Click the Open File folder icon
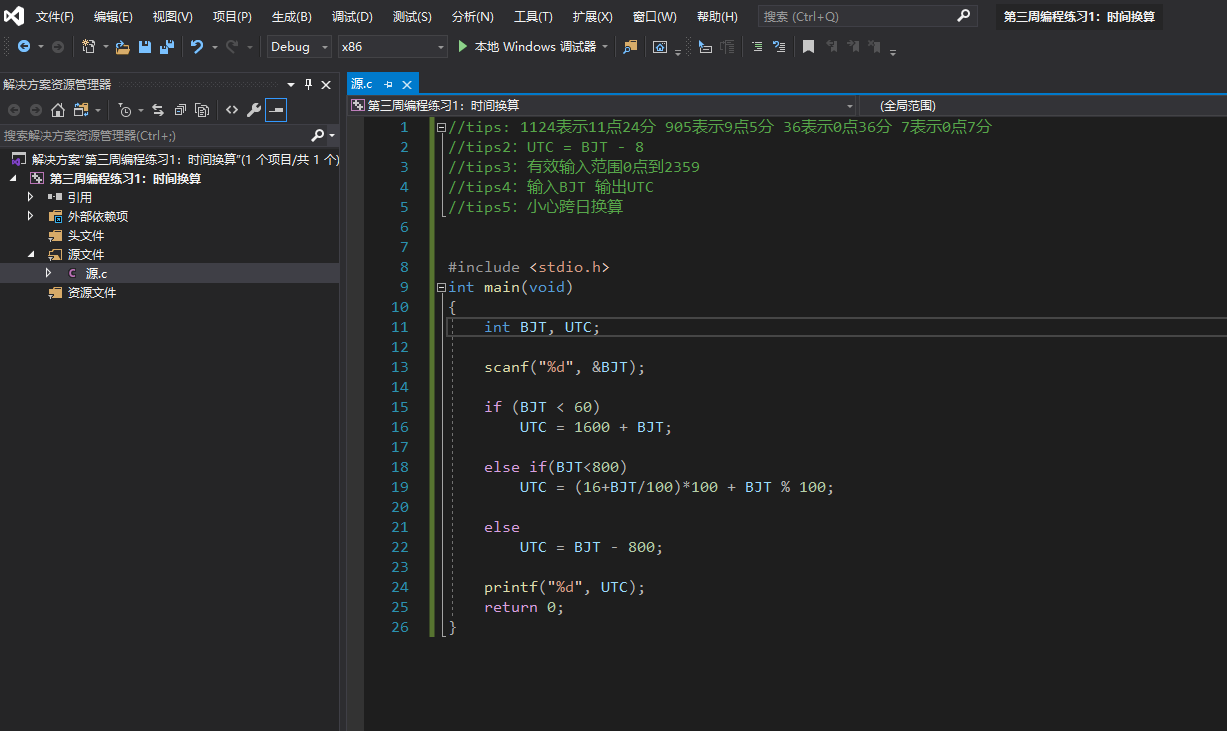1227x731 pixels. pyautogui.click(x=123, y=47)
